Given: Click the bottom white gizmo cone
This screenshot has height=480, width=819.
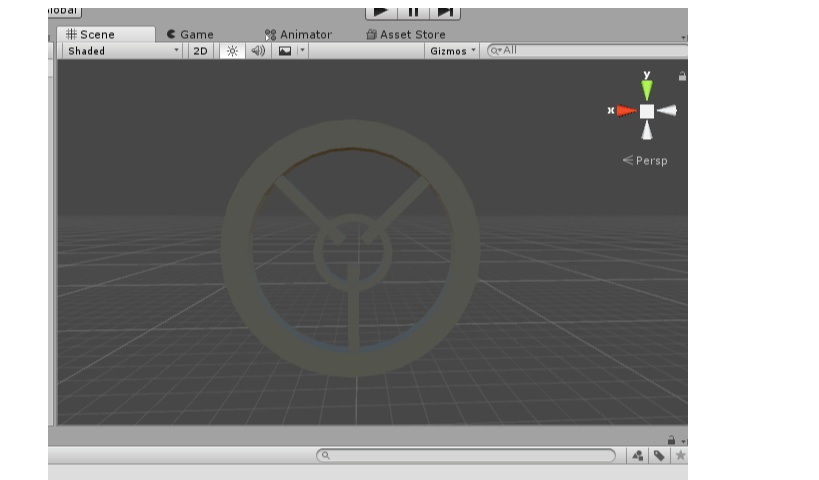Looking at the screenshot, I should 647,130.
